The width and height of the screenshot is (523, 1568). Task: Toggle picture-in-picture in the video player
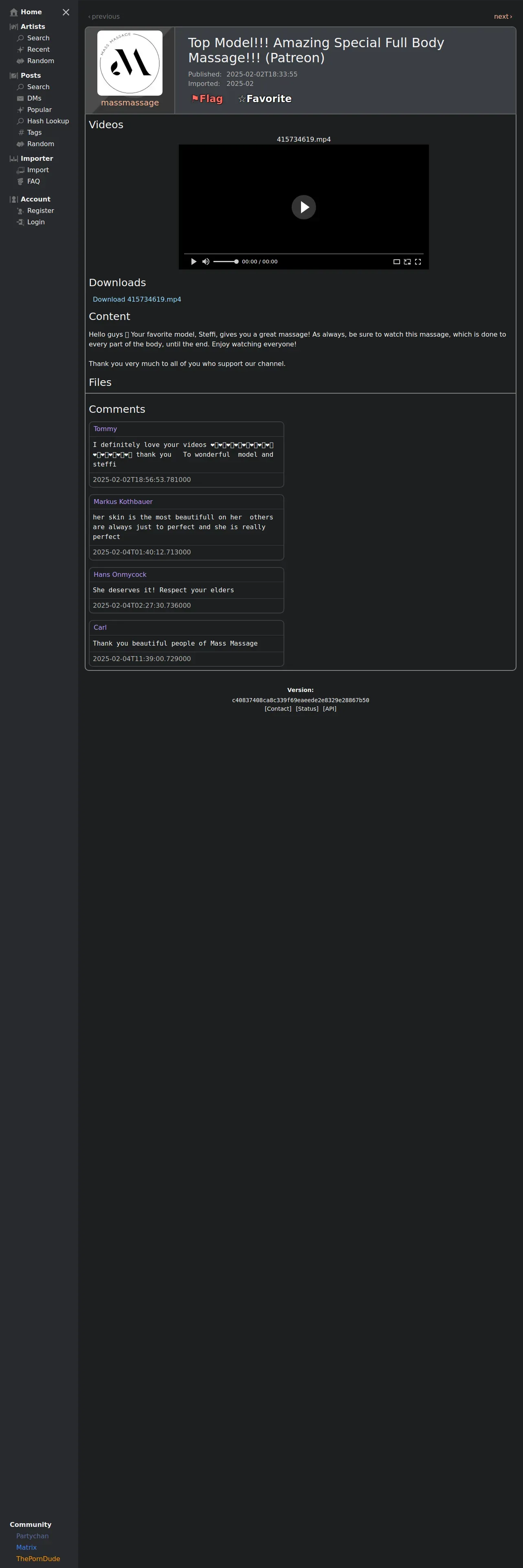click(407, 262)
